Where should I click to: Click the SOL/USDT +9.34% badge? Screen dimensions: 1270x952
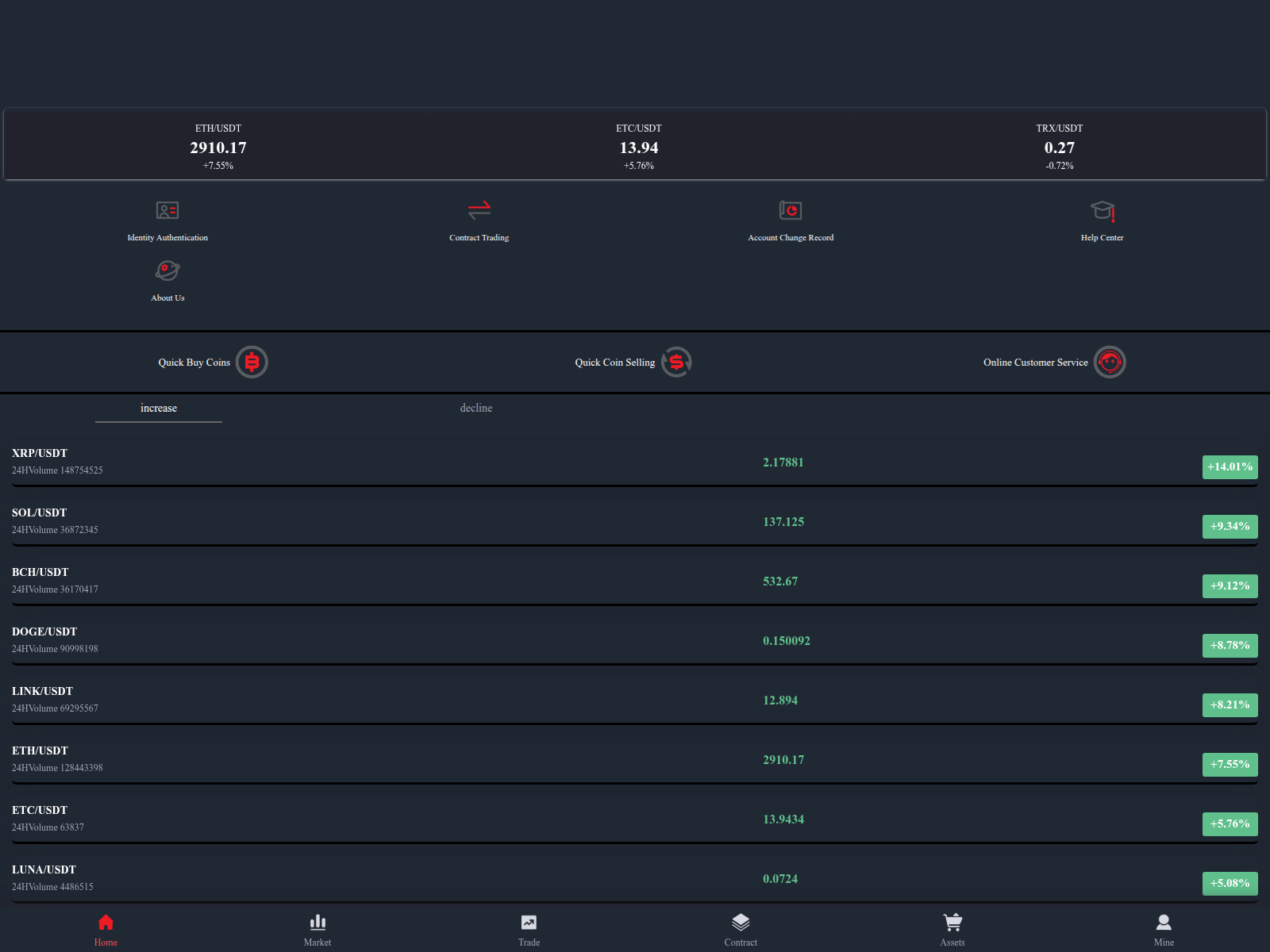click(1230, 526)
